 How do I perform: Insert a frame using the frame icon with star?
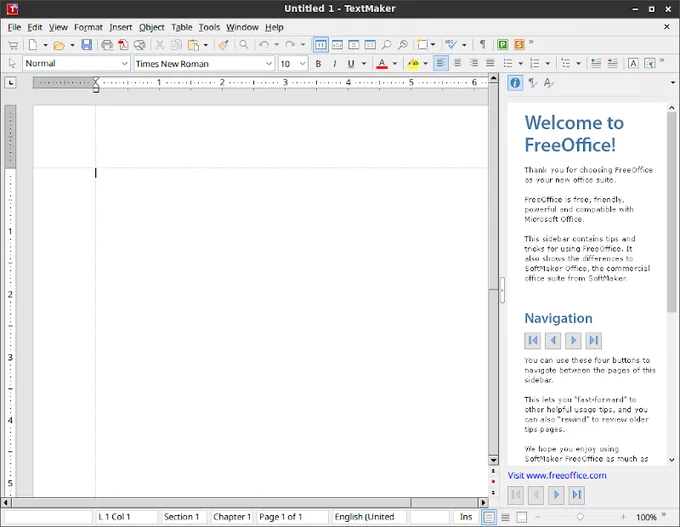click(422, 45)
